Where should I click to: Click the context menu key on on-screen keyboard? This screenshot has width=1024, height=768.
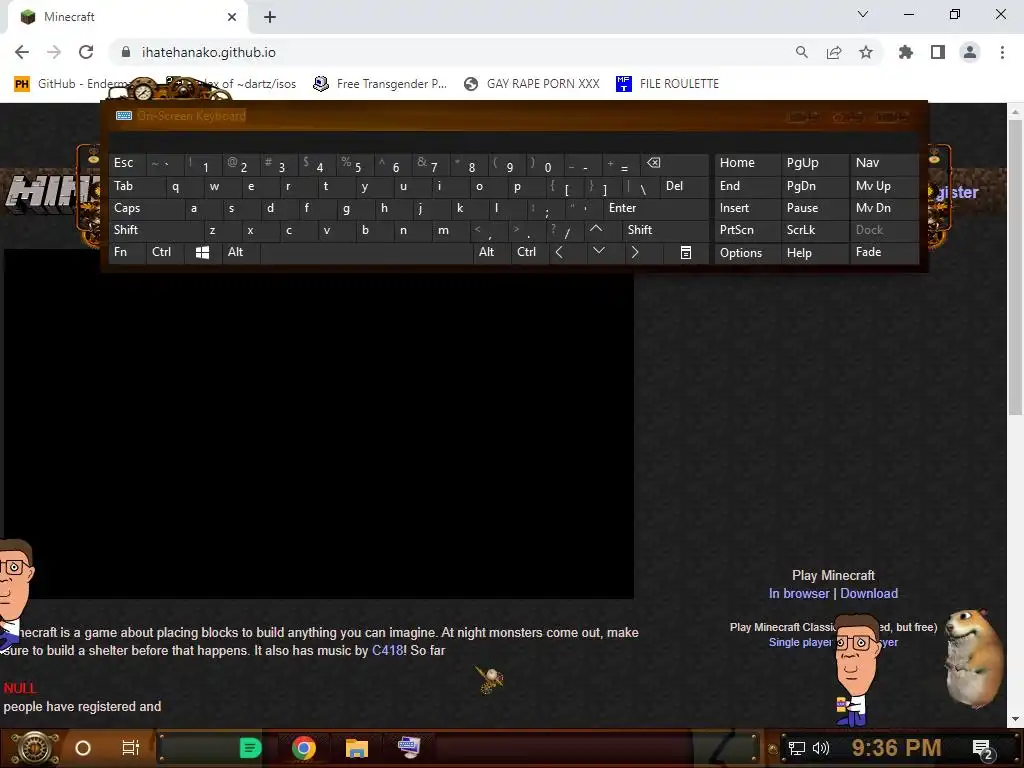point(686,253)
